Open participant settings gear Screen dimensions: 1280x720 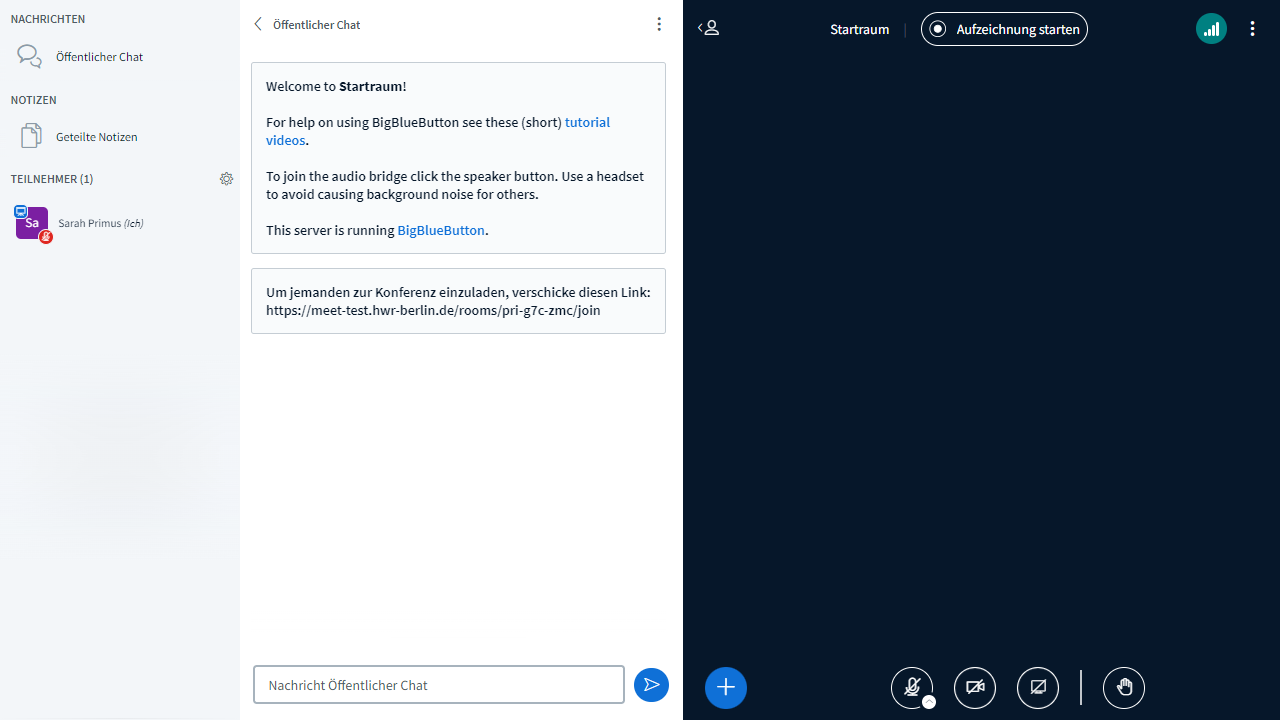click(226, 179)
